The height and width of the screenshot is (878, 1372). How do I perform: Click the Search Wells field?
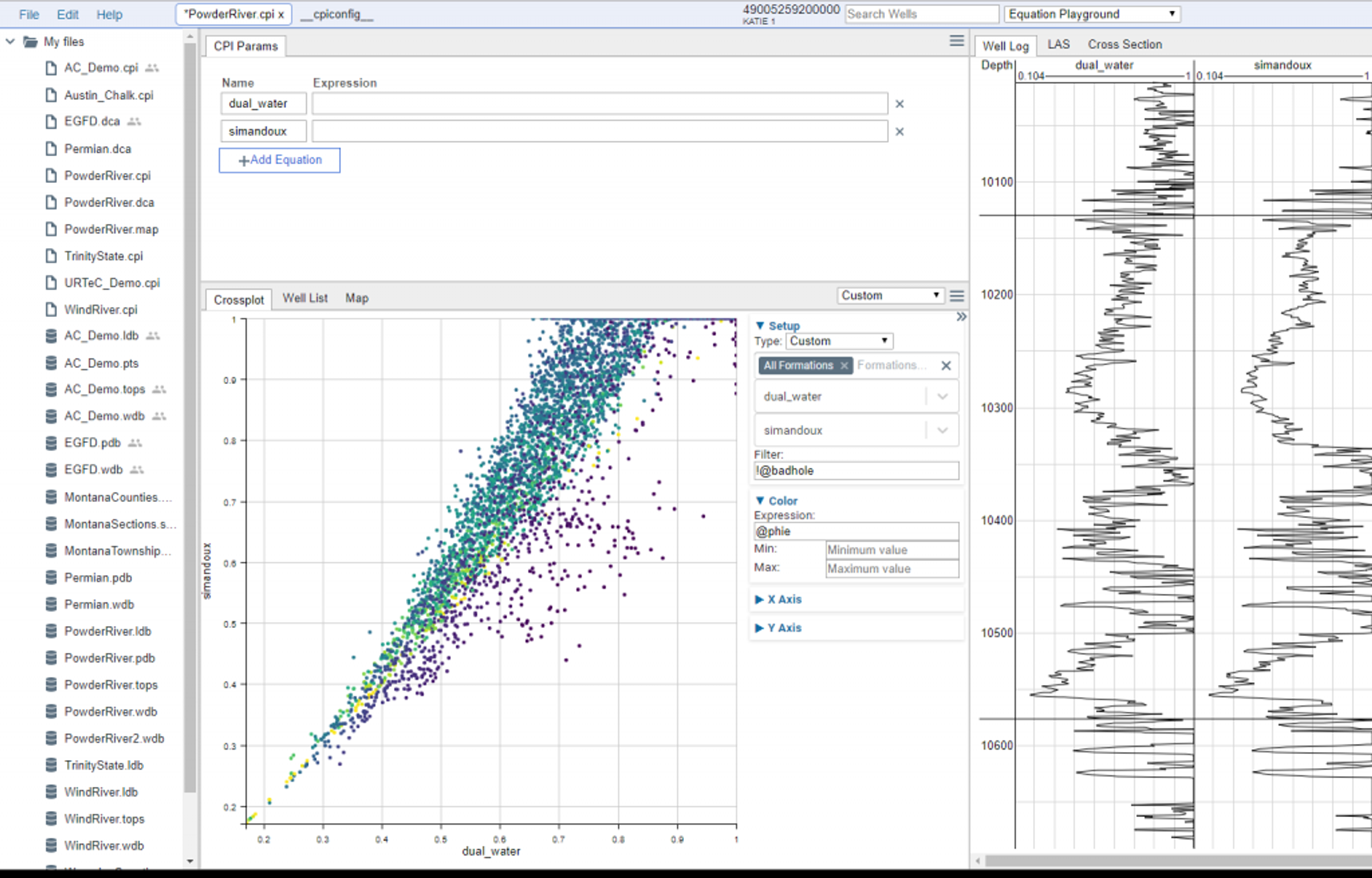920,14
